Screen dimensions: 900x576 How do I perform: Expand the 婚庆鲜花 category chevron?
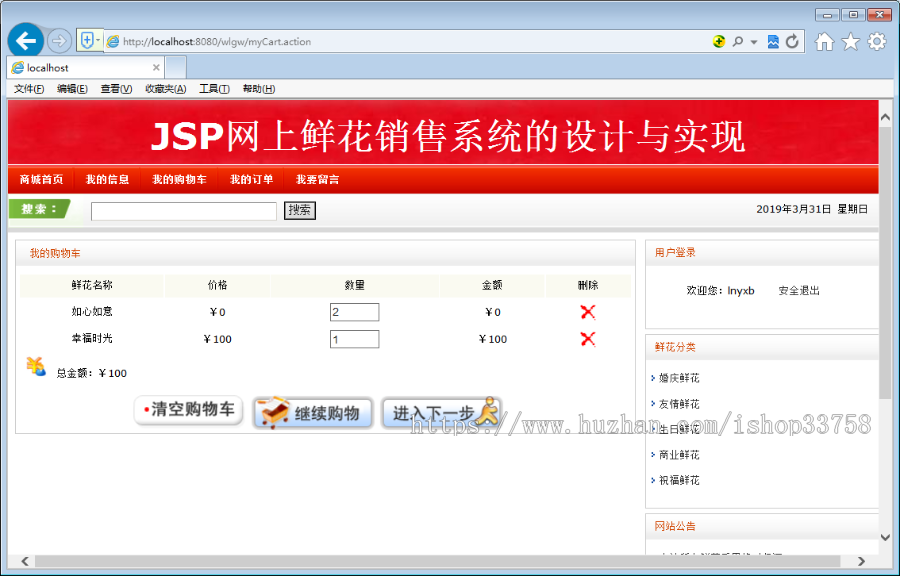[x=653, y=378]
